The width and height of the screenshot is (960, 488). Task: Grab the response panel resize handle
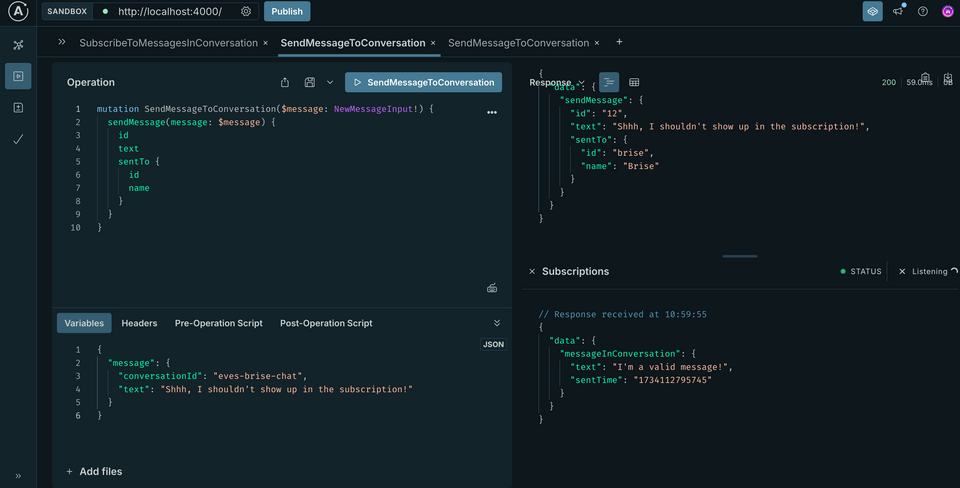740,256
